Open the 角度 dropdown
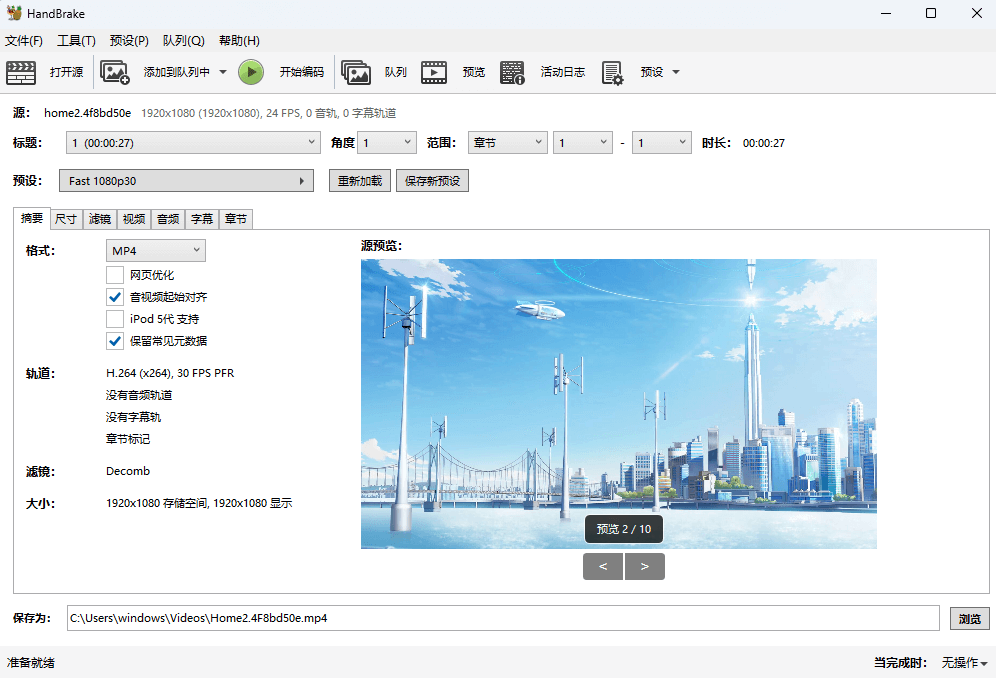 [x=387, y=142]
